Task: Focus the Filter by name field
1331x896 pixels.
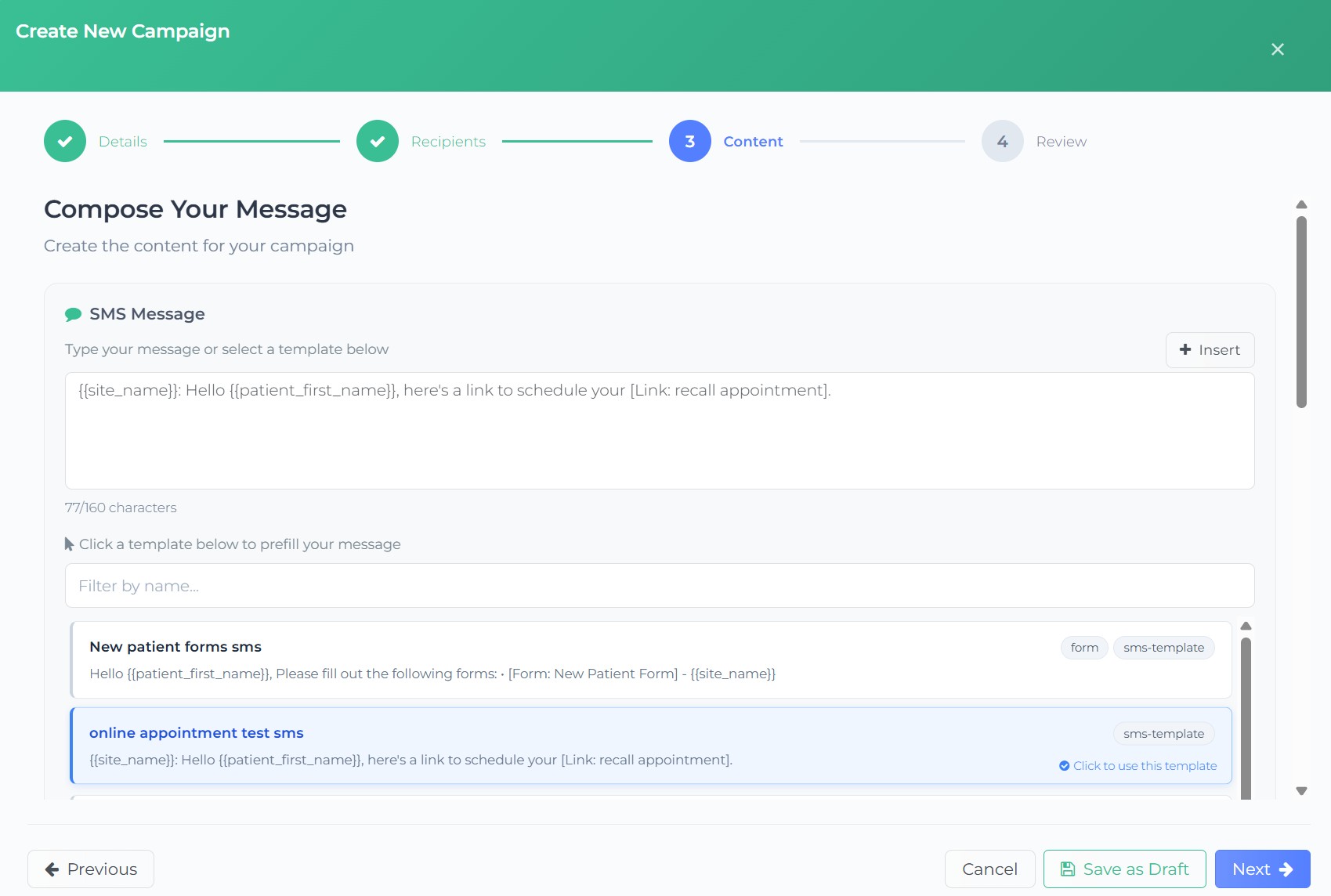Action: 659,586
